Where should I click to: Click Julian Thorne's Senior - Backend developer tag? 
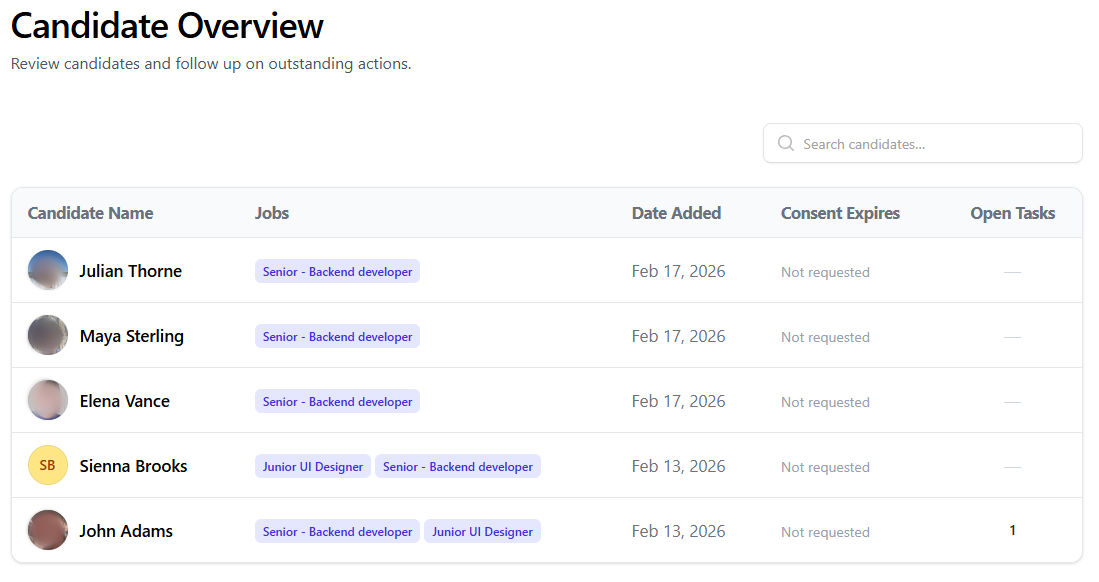[x=337, y=271]
